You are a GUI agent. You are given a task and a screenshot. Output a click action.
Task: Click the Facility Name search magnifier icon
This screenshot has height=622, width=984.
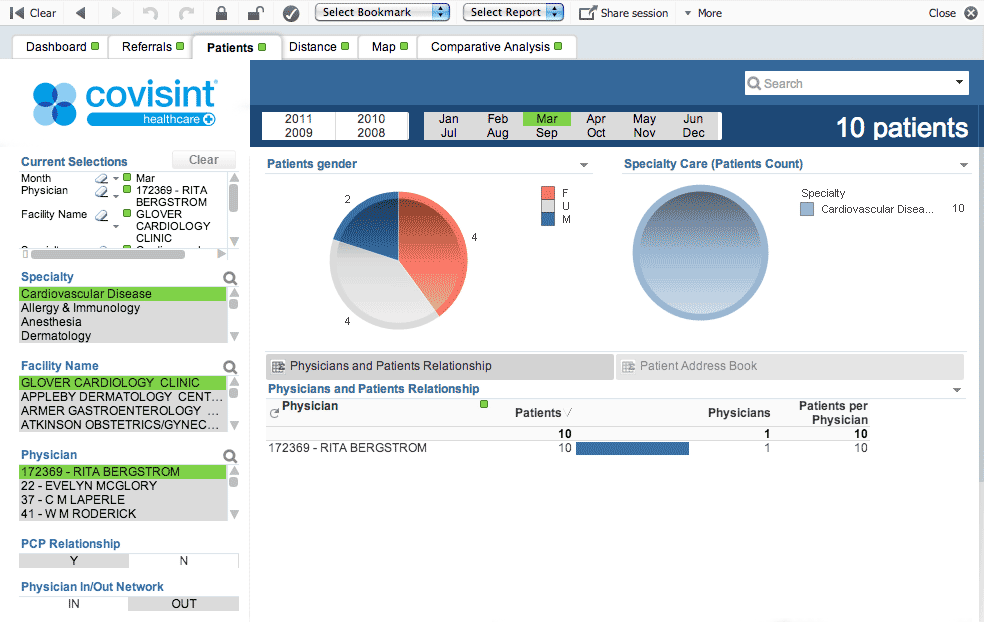231,366
